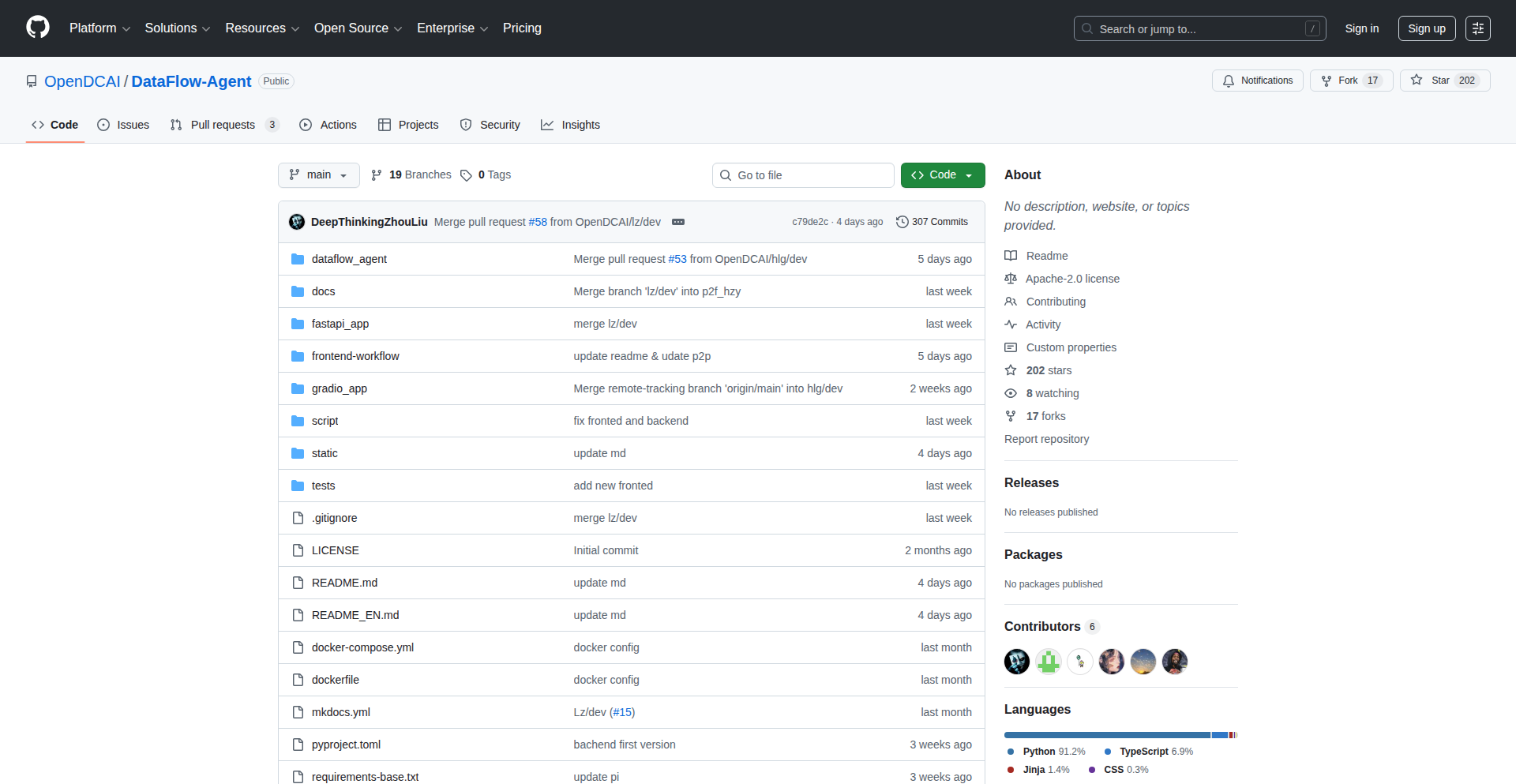Viewport: 1516px width, 784px height.
Task: Focus the Go to file field
Action: click(x=803, y=175)
